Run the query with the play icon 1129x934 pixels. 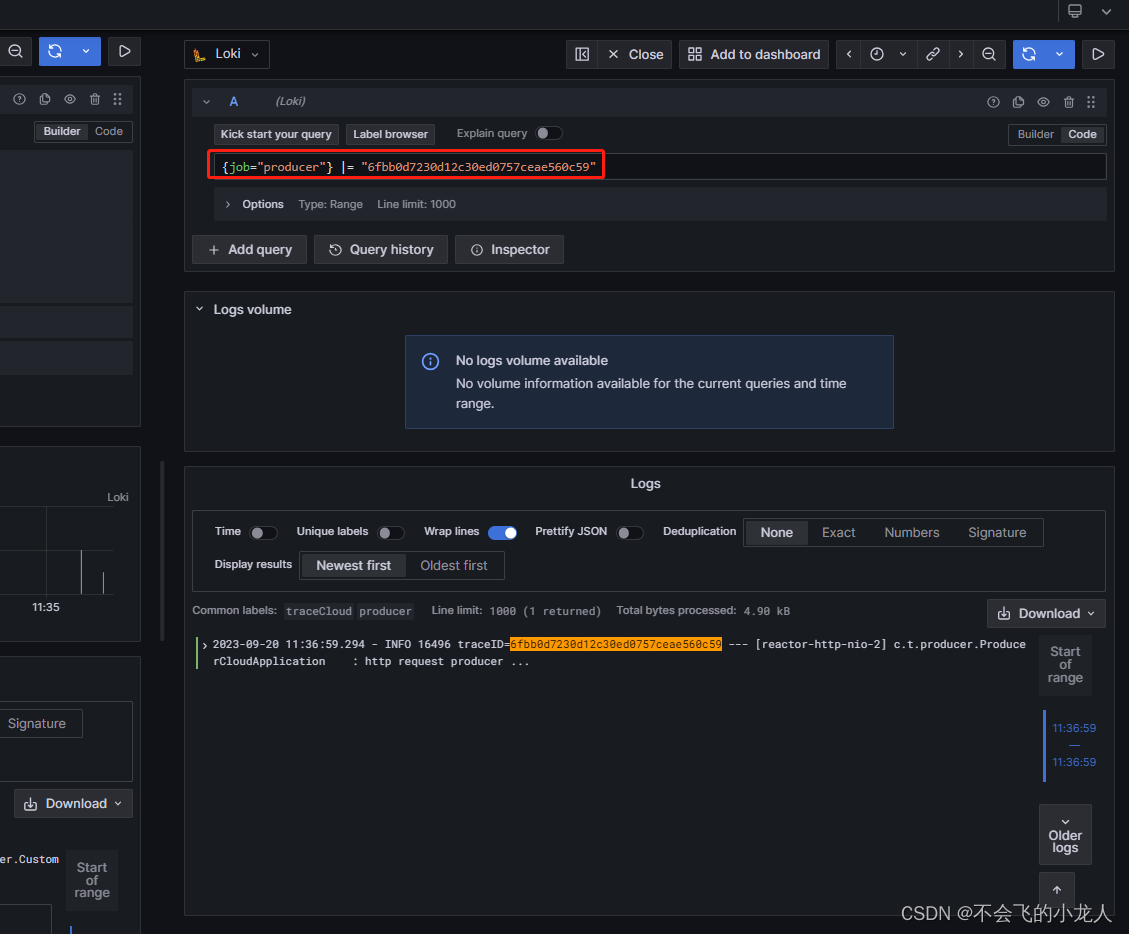[1097, 54]
